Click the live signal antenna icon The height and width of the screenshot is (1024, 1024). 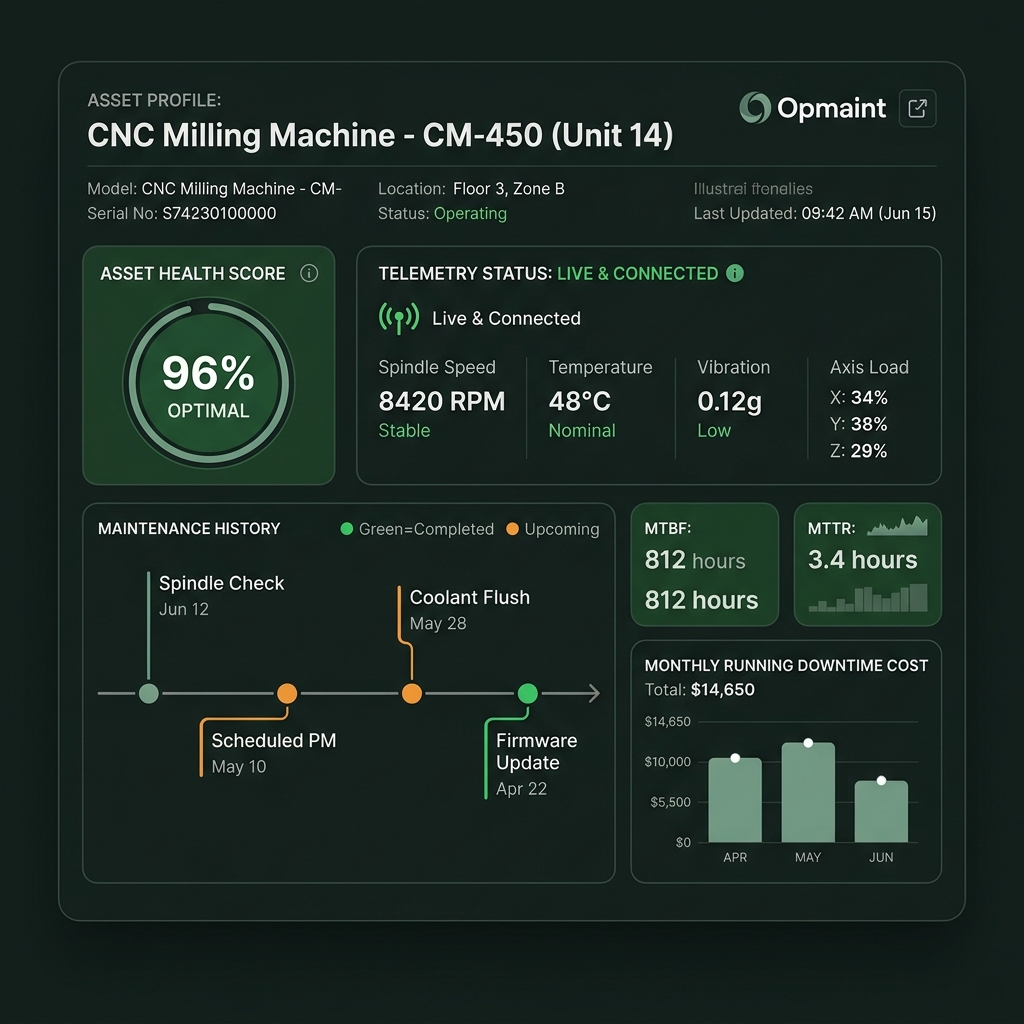tap(399, 318)
